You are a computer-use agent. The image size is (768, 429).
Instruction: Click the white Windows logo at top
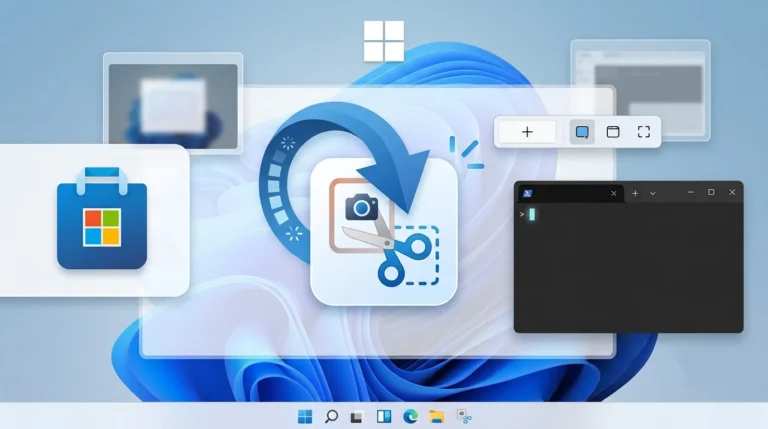[384, 41]
